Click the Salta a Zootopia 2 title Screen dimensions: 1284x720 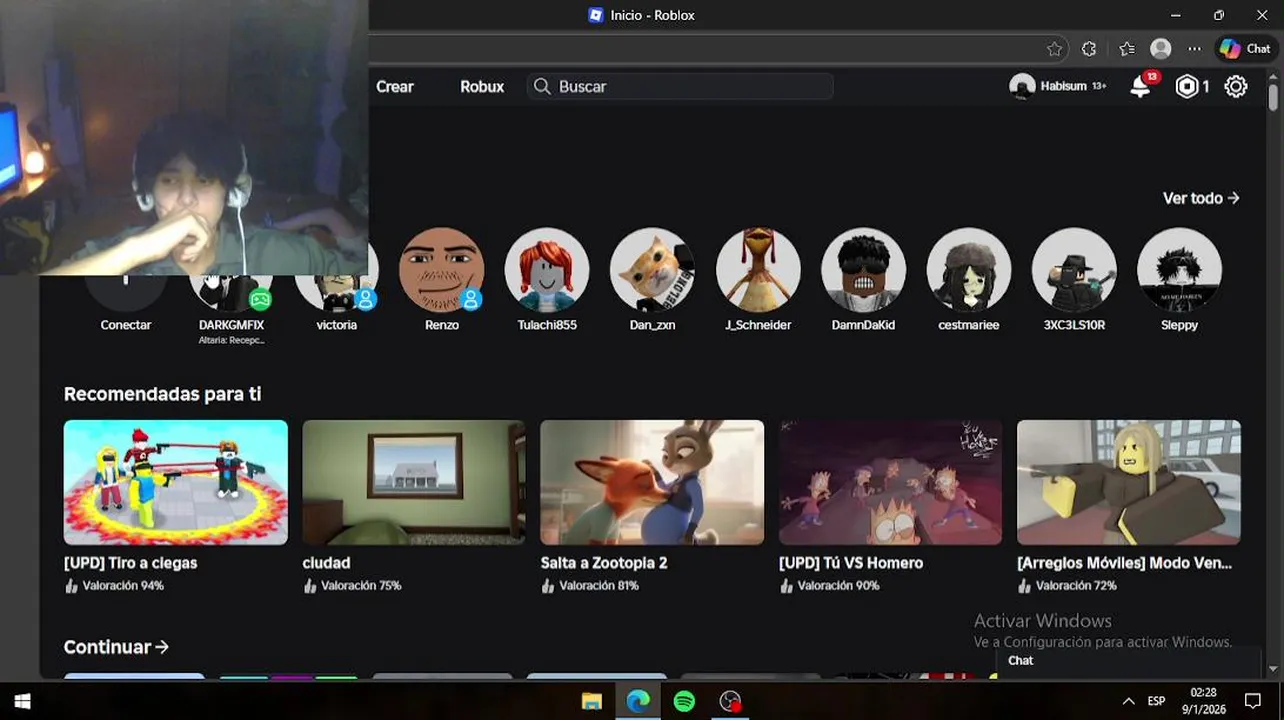pyautogui.click(x=604, y=563)
